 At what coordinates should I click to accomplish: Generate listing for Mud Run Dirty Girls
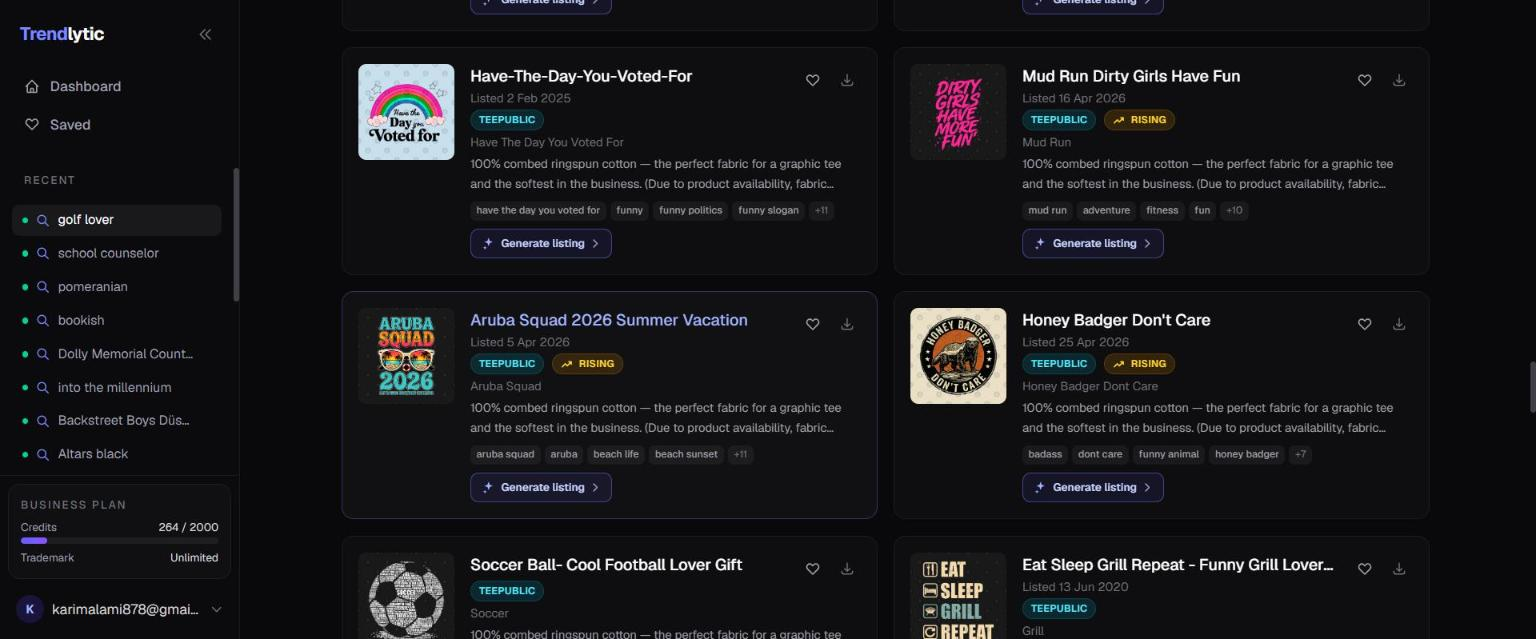pyautogui.click(x=1093, y=243)
